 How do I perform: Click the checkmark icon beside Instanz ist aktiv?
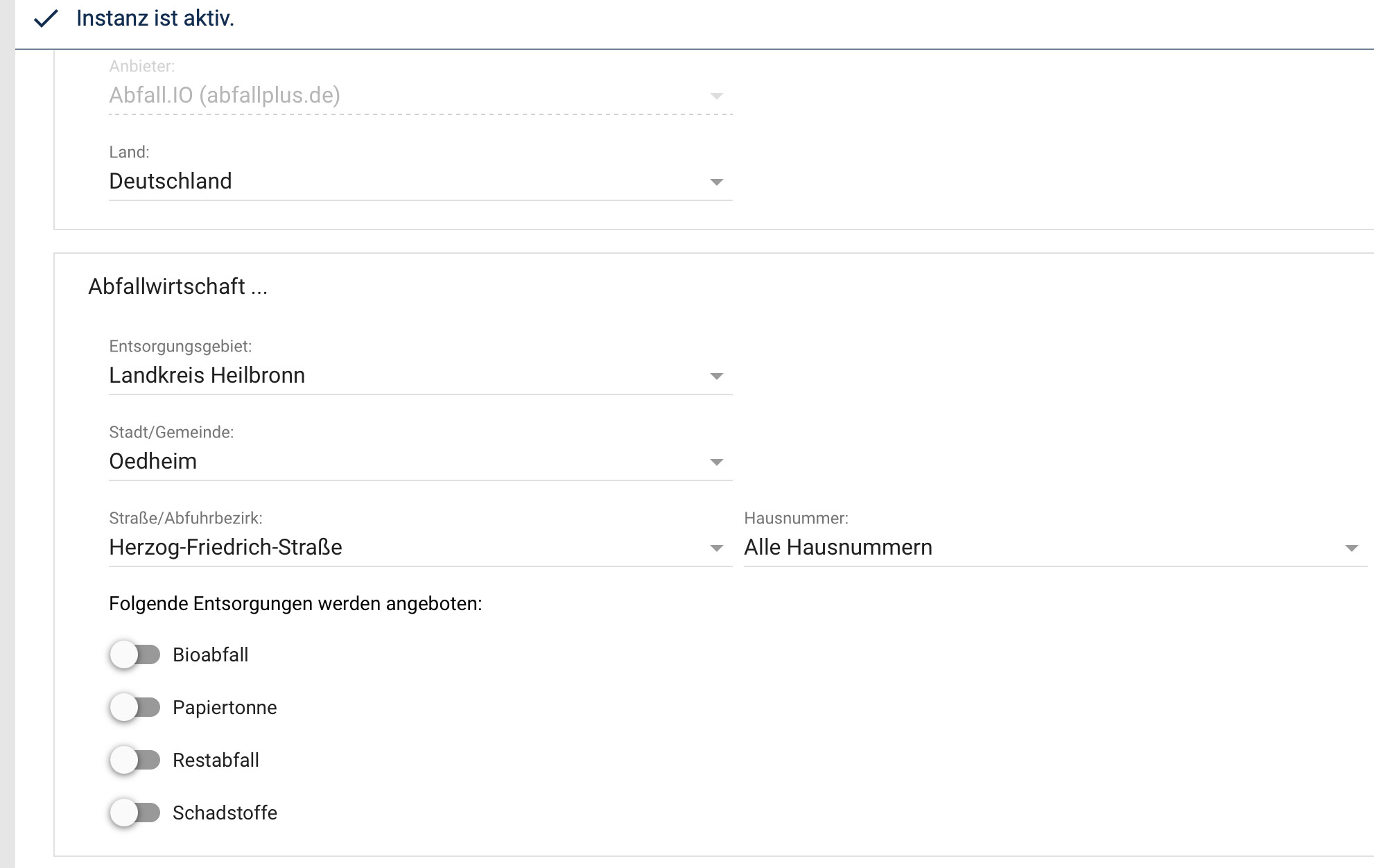coord(46,19)
